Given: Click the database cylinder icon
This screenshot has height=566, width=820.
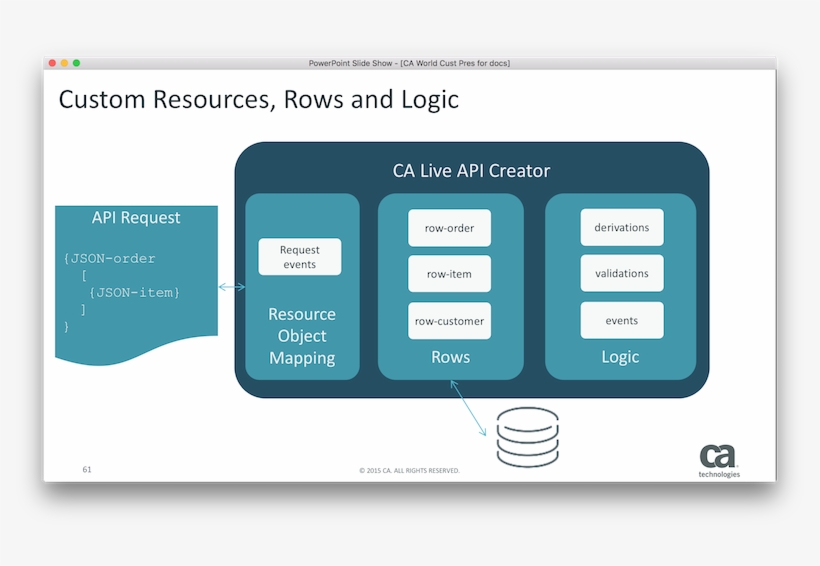Looking at the screenshot, I should [527, 437].
